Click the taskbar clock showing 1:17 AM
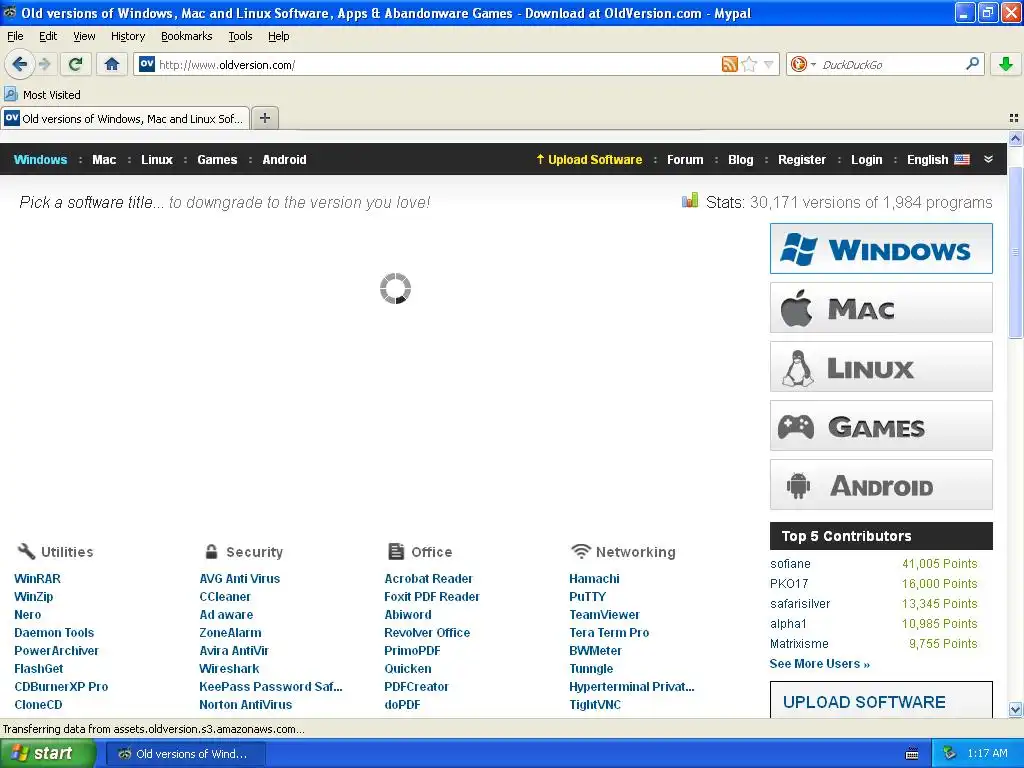 tap(987, 754)
